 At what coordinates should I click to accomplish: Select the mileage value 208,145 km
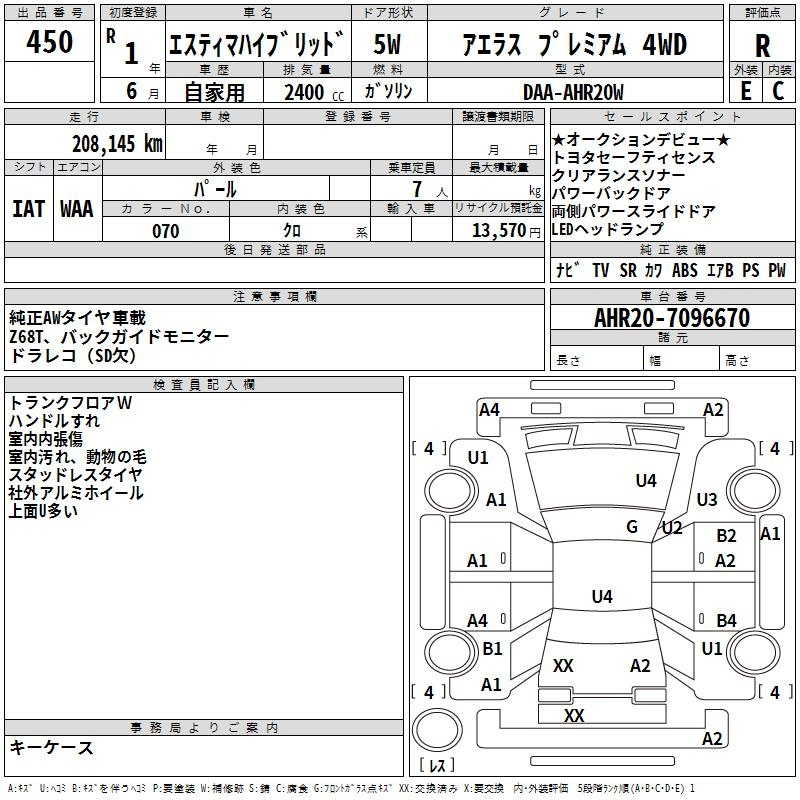coord(116,143)
